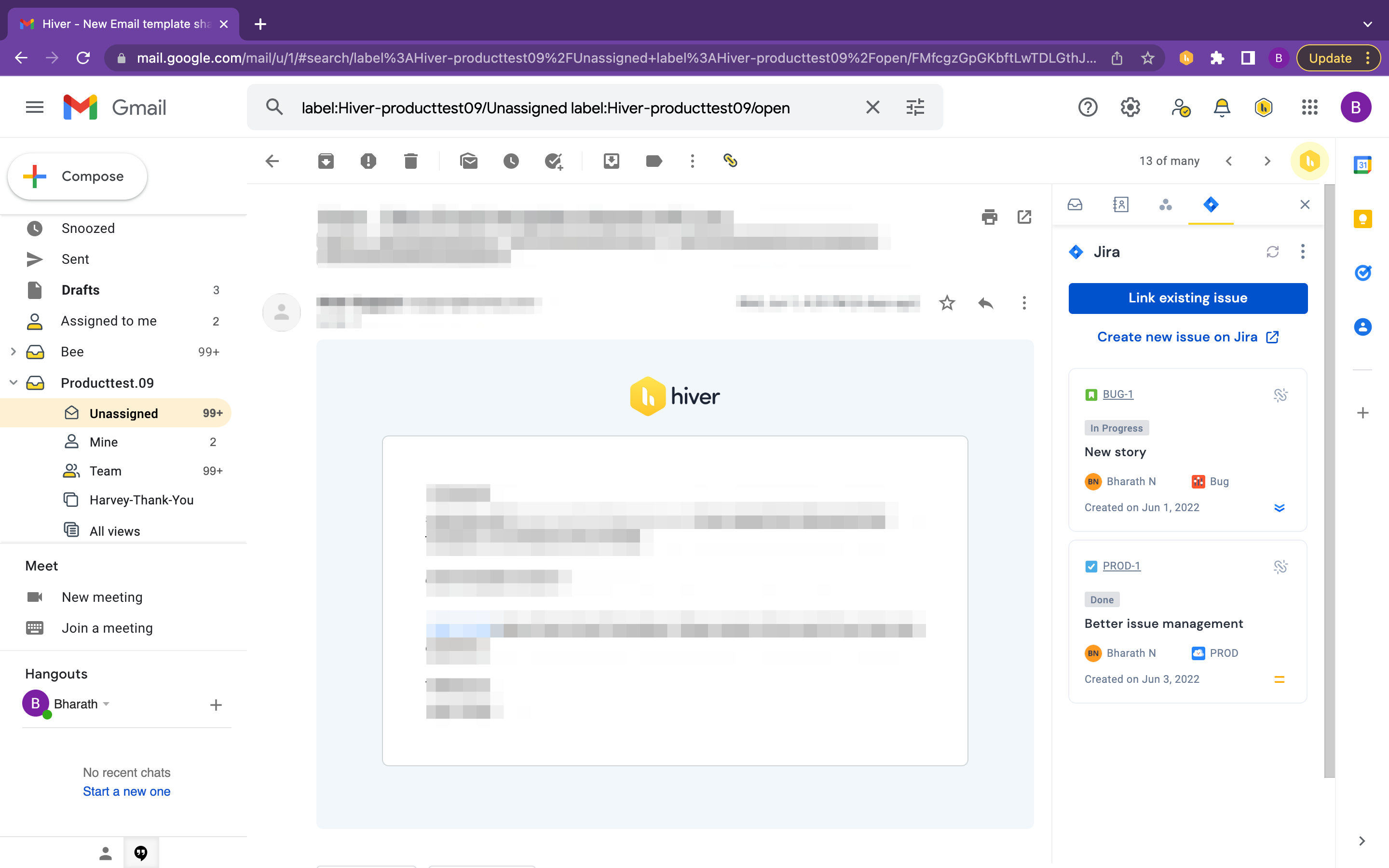Click Join a meeting
1389x868 pixels.
point(107,628)
